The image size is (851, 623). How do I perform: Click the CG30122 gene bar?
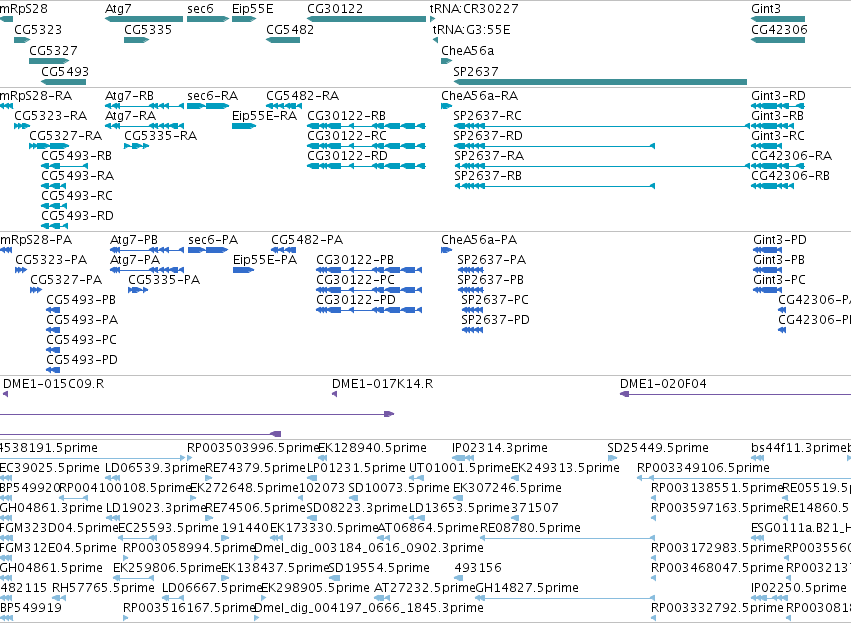tap(367, 19)
